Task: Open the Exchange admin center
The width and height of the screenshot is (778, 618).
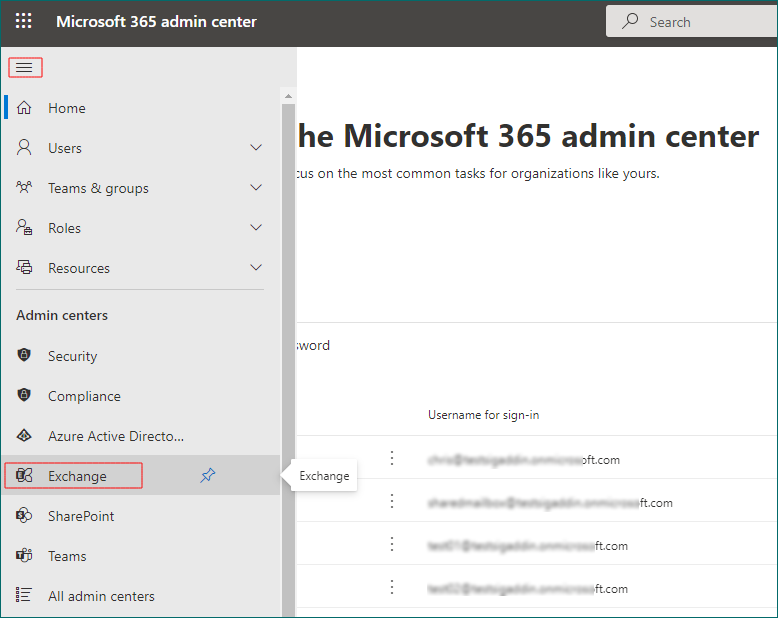Action: (77, 476)
